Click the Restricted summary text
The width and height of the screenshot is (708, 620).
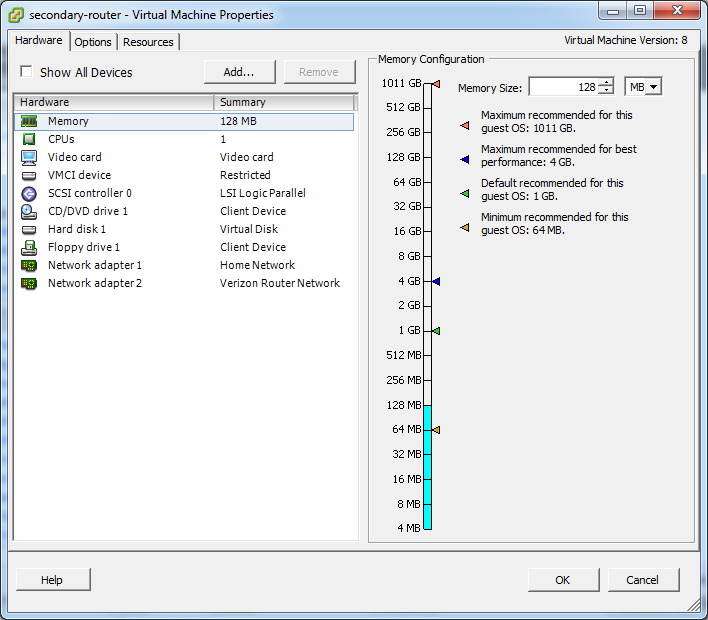tap(245, 175)
